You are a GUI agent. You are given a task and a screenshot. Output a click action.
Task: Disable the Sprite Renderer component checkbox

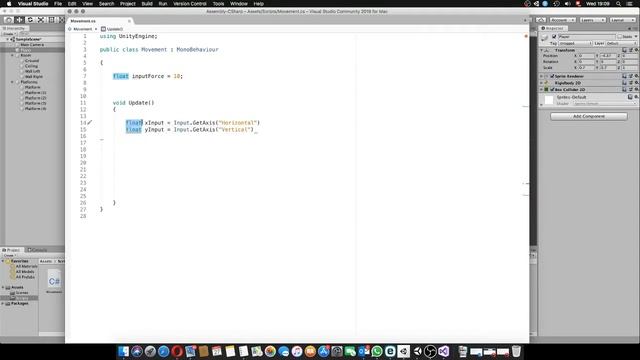tap(552, 76)
